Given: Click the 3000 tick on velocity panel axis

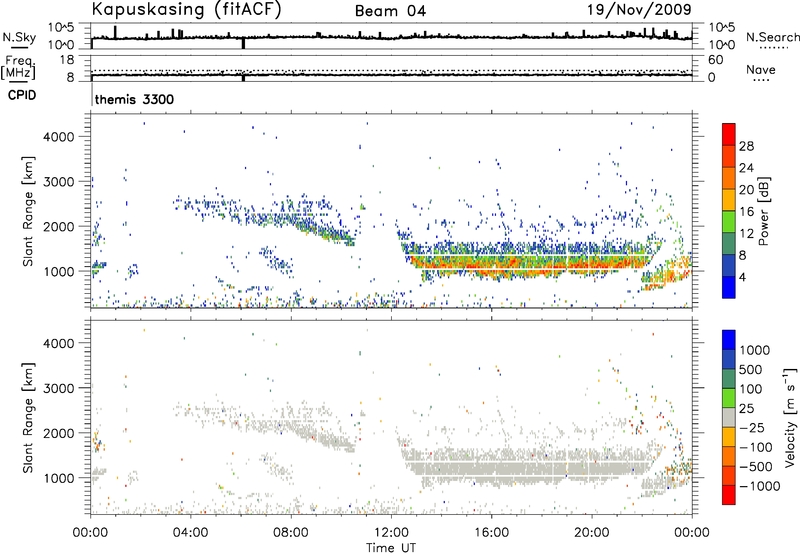Looking at the screenshot, I should pos(59,388).
